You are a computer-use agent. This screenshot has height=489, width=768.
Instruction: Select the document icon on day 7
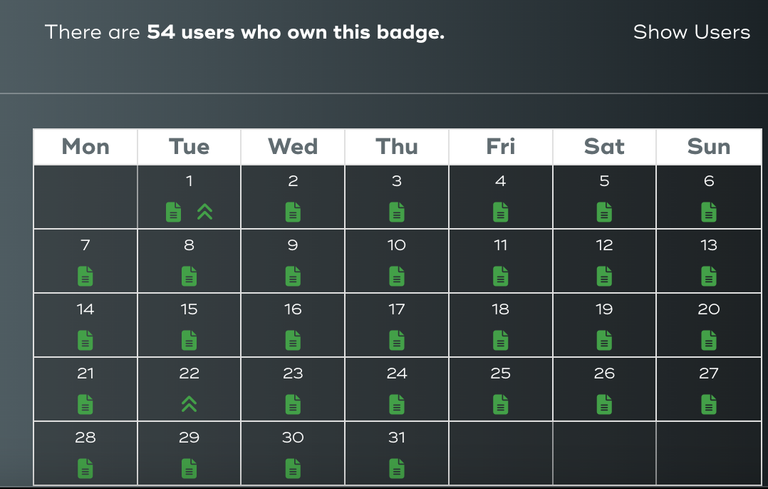click(85, 276)
